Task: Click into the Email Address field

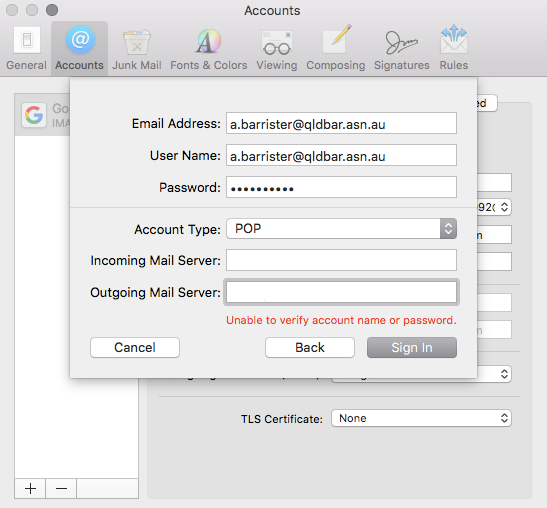Action: coord(341,124)
